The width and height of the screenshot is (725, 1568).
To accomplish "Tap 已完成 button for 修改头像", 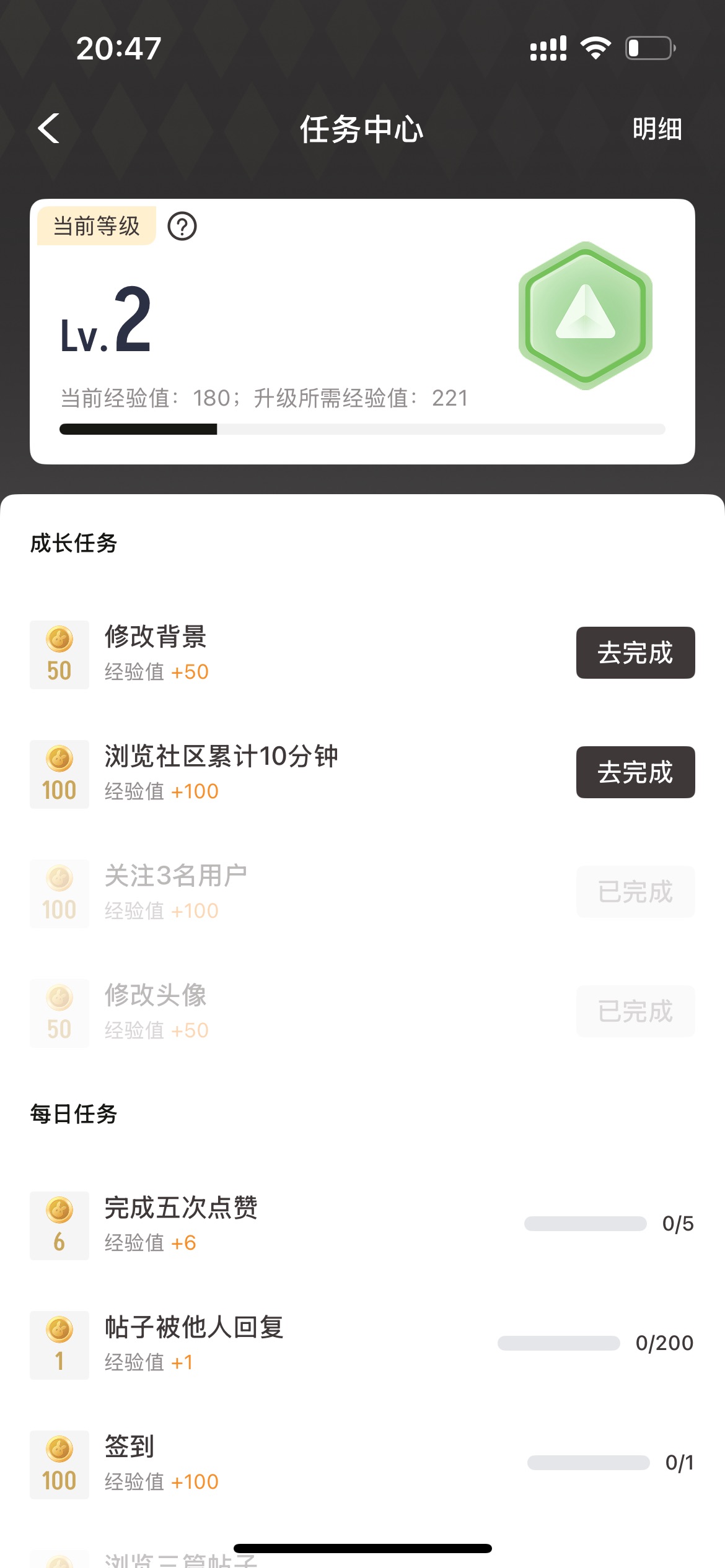I will coord(635,1011).
